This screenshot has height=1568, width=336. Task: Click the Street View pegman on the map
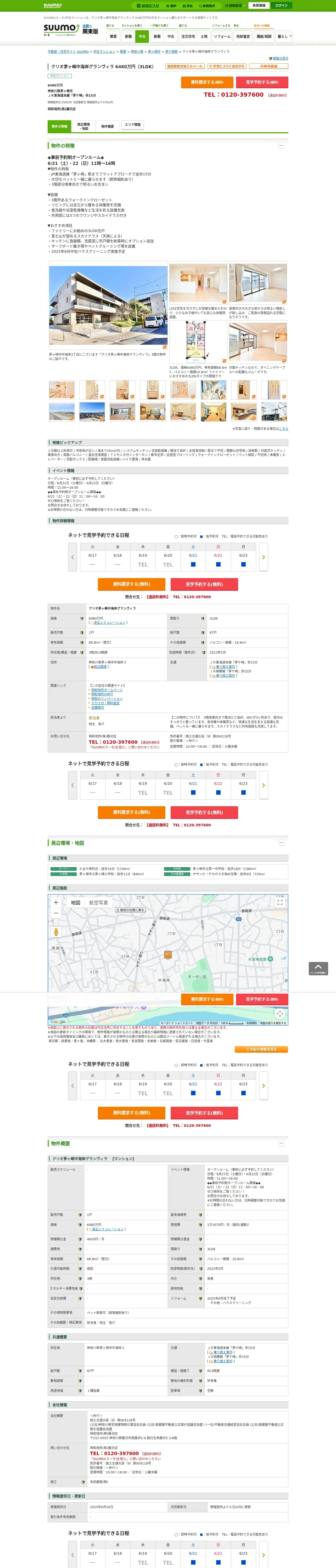click(x=56, y=932)
